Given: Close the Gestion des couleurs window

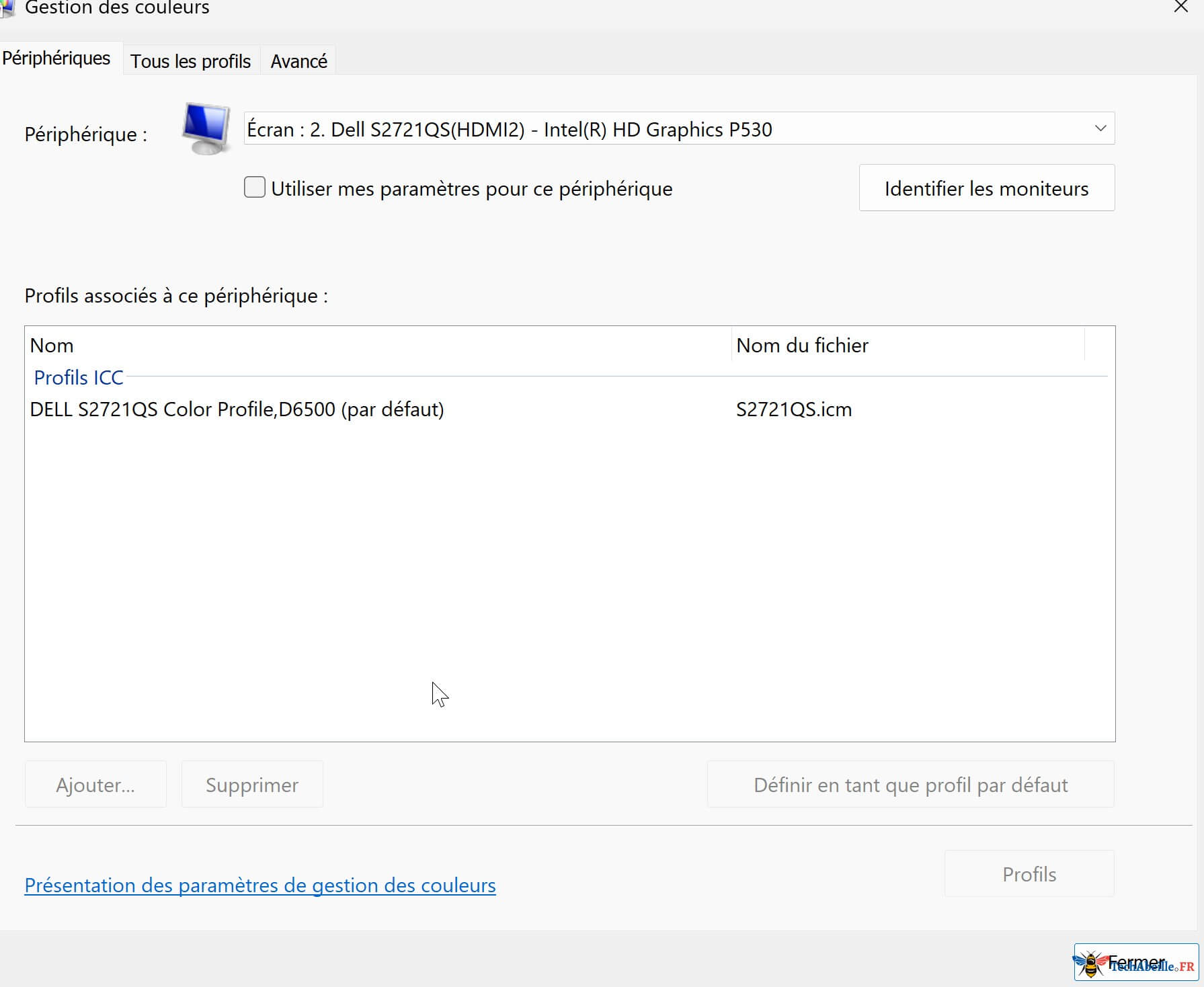Looking at the screenshot, I should [1181, 7].
